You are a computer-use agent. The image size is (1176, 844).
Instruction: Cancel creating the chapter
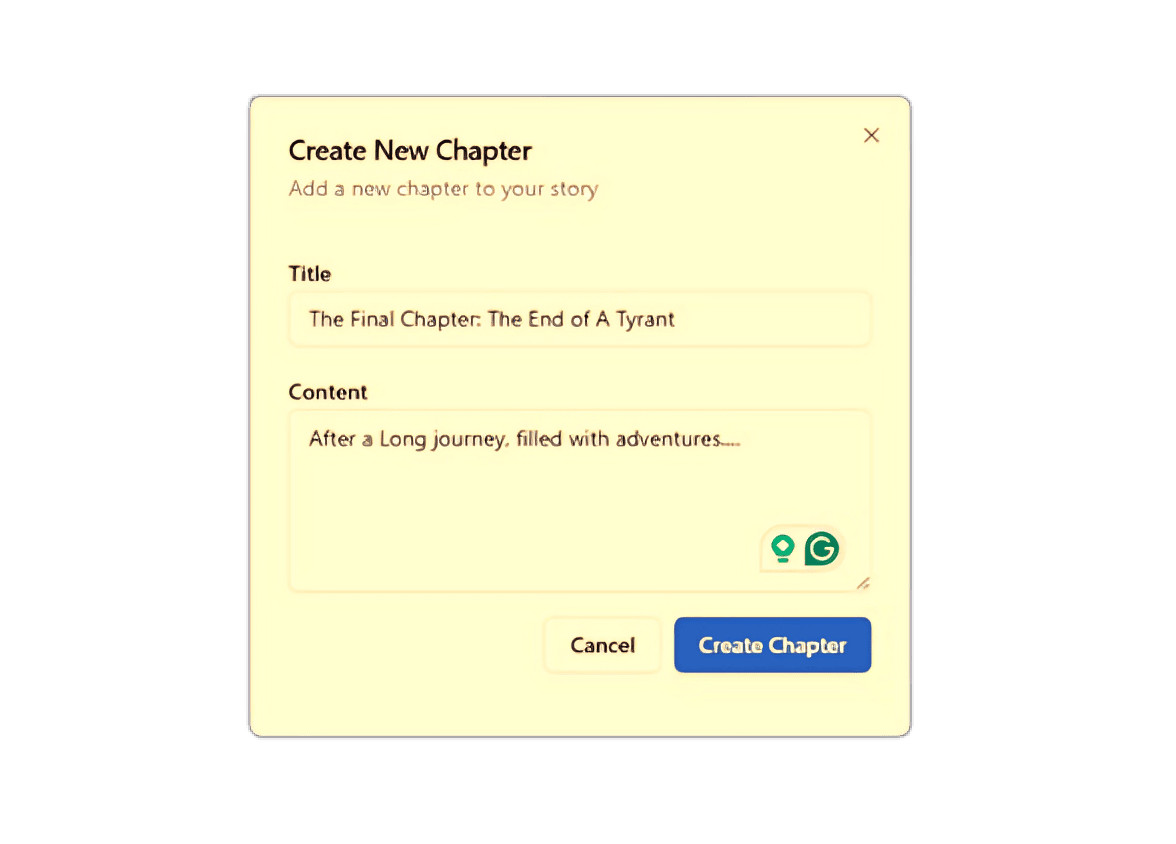click(x=602, y=645)
